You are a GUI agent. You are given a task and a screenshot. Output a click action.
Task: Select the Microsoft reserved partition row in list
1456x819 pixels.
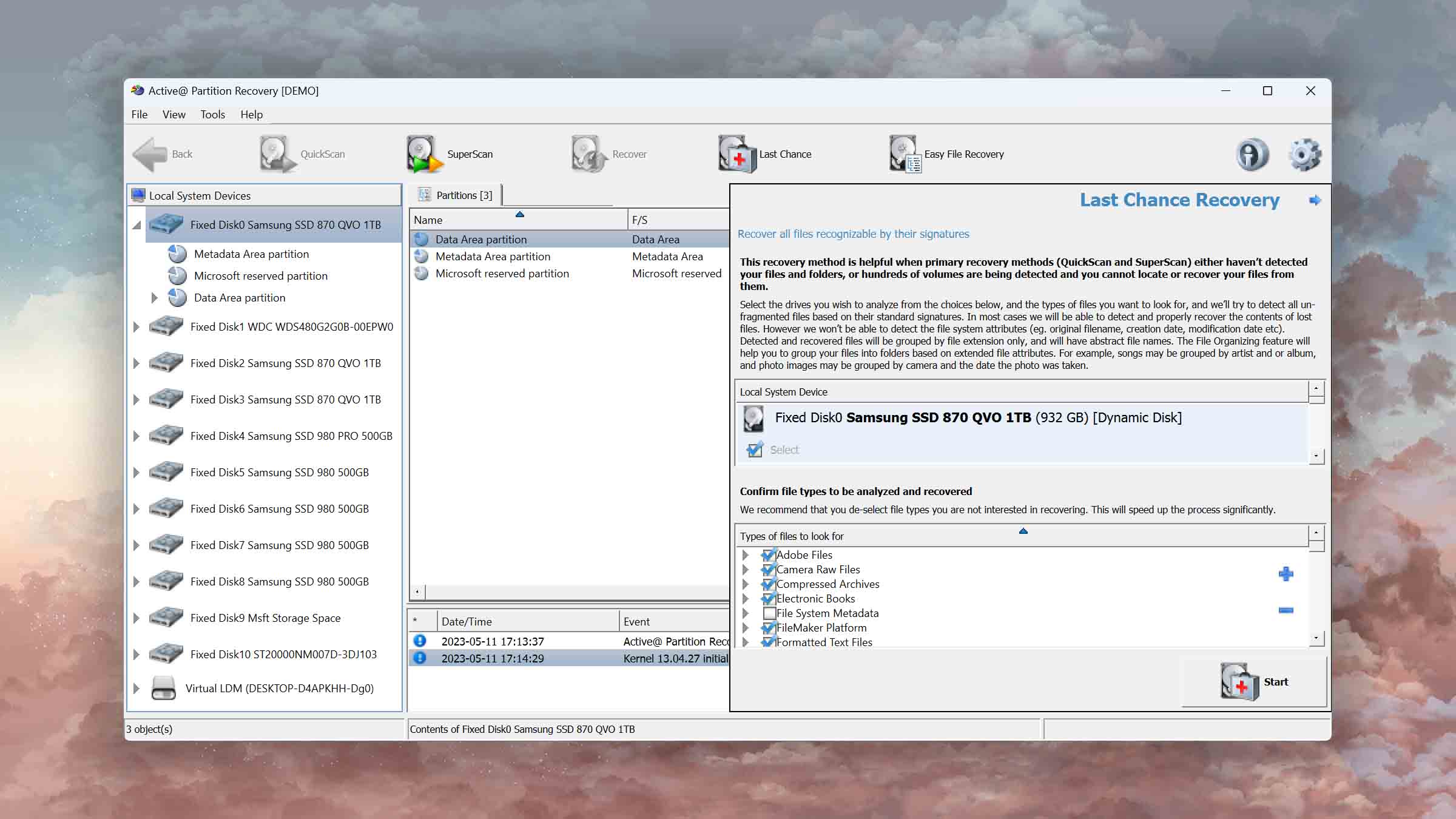point(569,273)
